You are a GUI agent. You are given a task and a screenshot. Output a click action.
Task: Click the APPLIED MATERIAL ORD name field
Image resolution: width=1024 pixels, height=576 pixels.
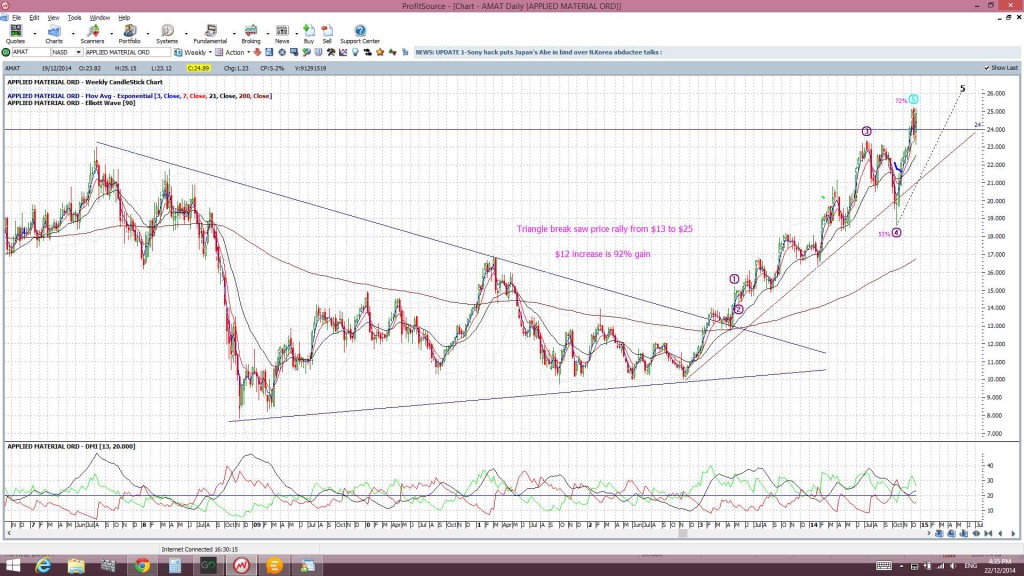click(x=127, y=52)
